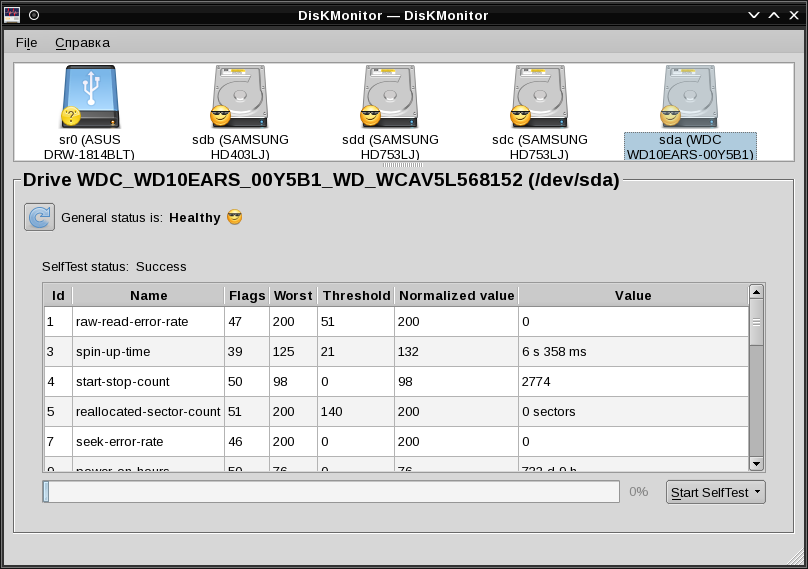Select the sdb SAMSUNG HD403LJ drive icon

click(239, 98)
